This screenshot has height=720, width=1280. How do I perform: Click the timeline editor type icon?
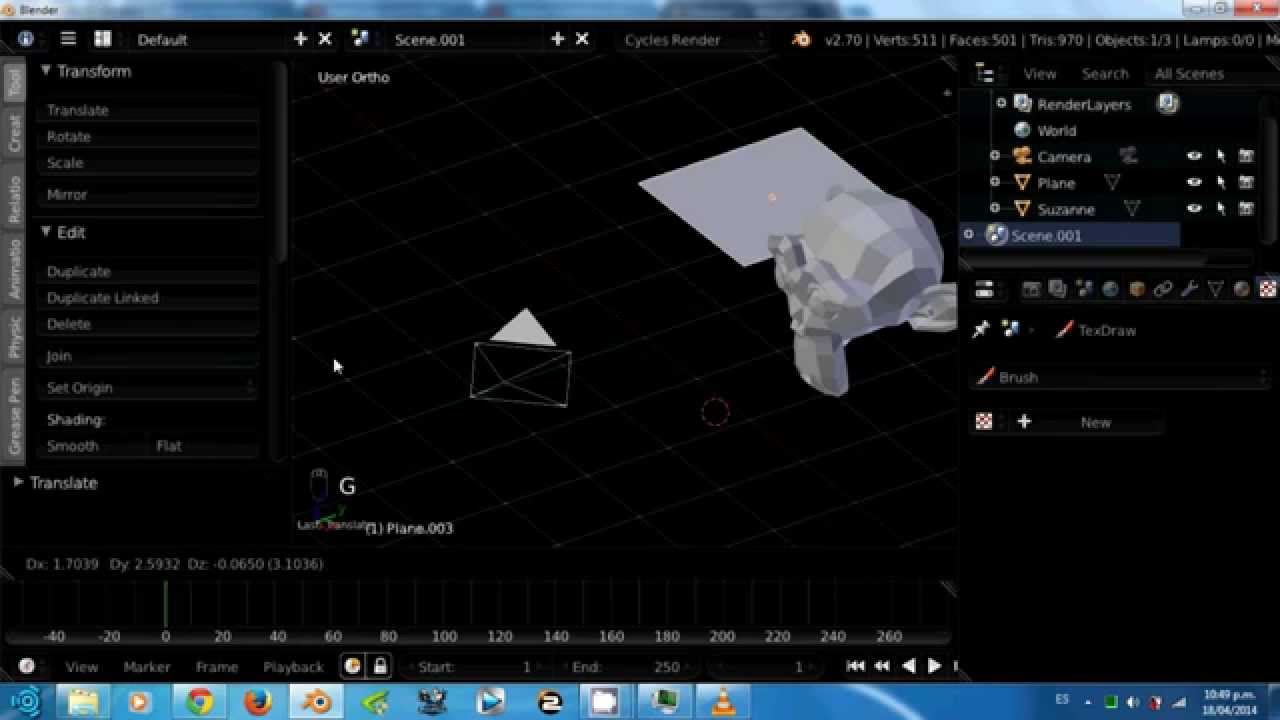tap(27, 666)
